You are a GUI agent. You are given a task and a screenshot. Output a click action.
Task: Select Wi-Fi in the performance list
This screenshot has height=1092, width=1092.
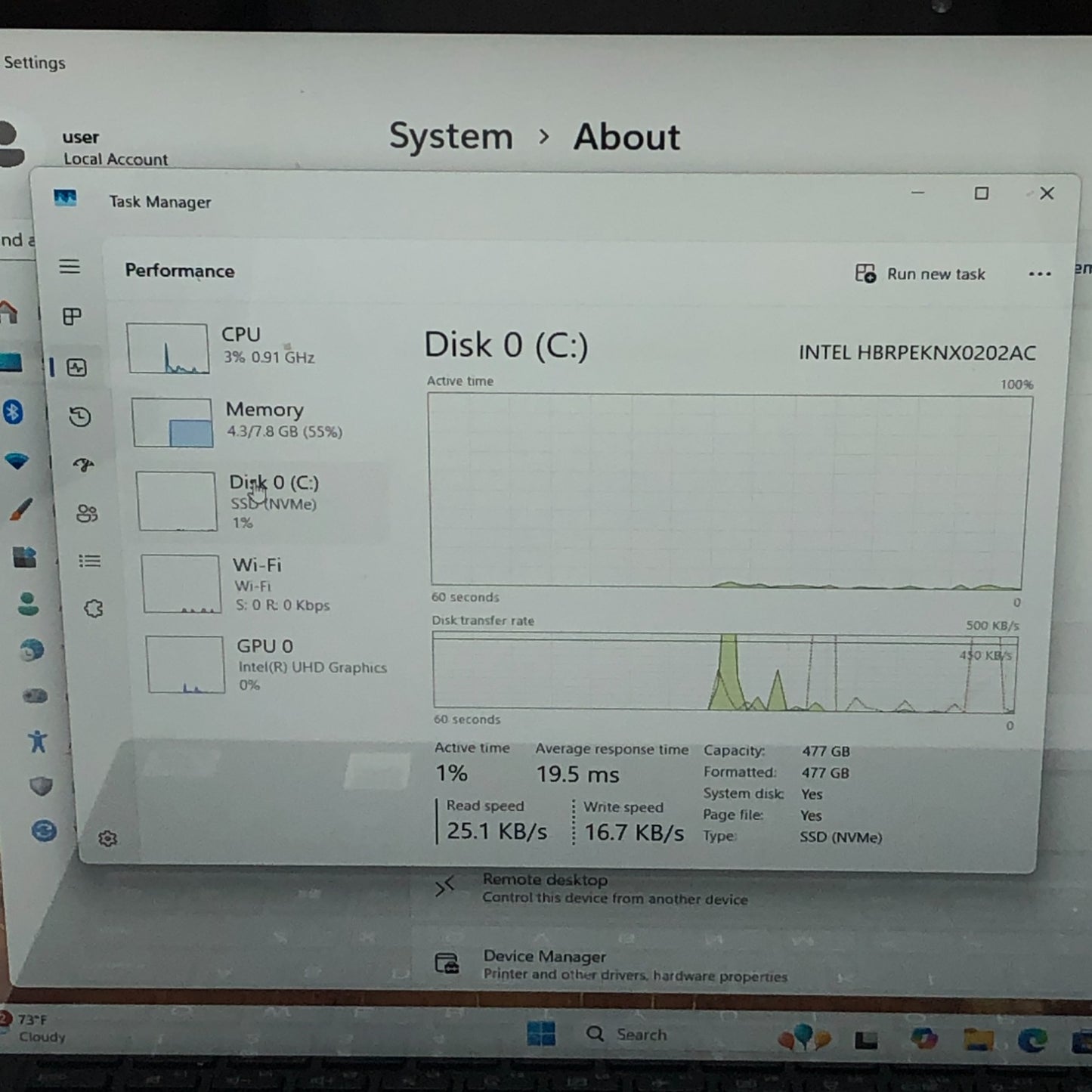click(263, 584)
